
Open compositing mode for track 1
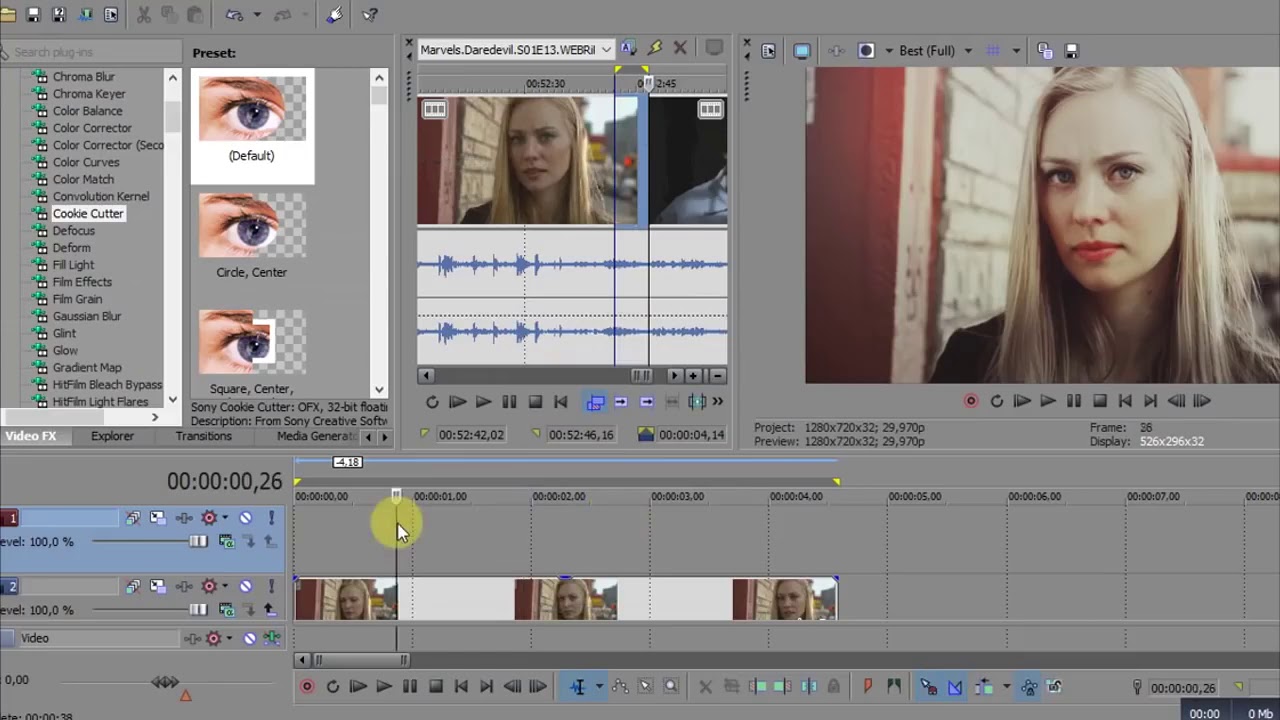pyautogui.click(x=227, y=542)
